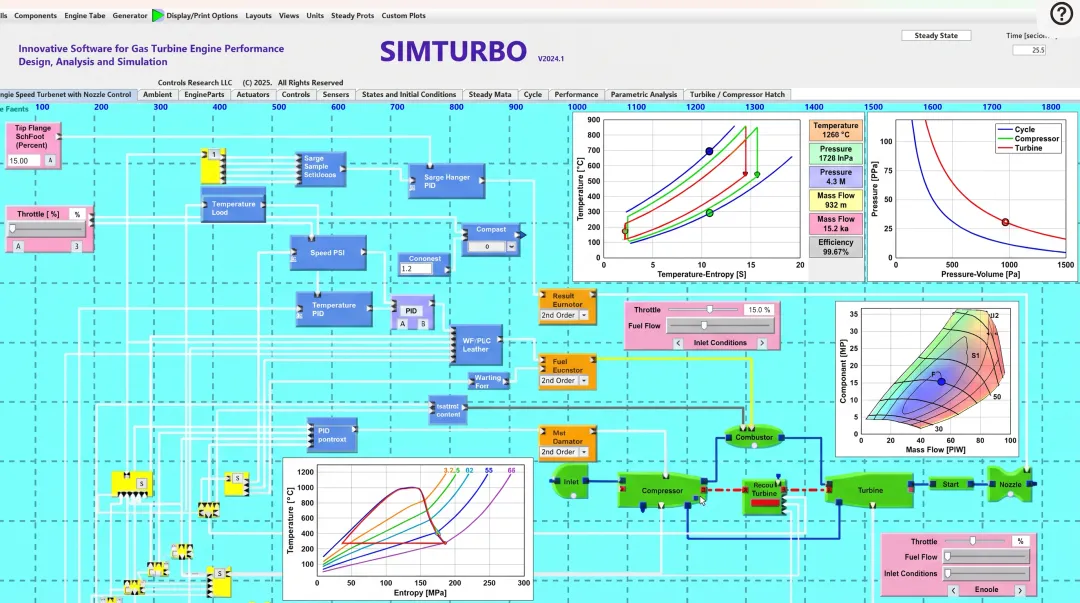This screenshot has width=1080, height=603.
Task: Click the small PID block with A B
Action: click(412, 314)
